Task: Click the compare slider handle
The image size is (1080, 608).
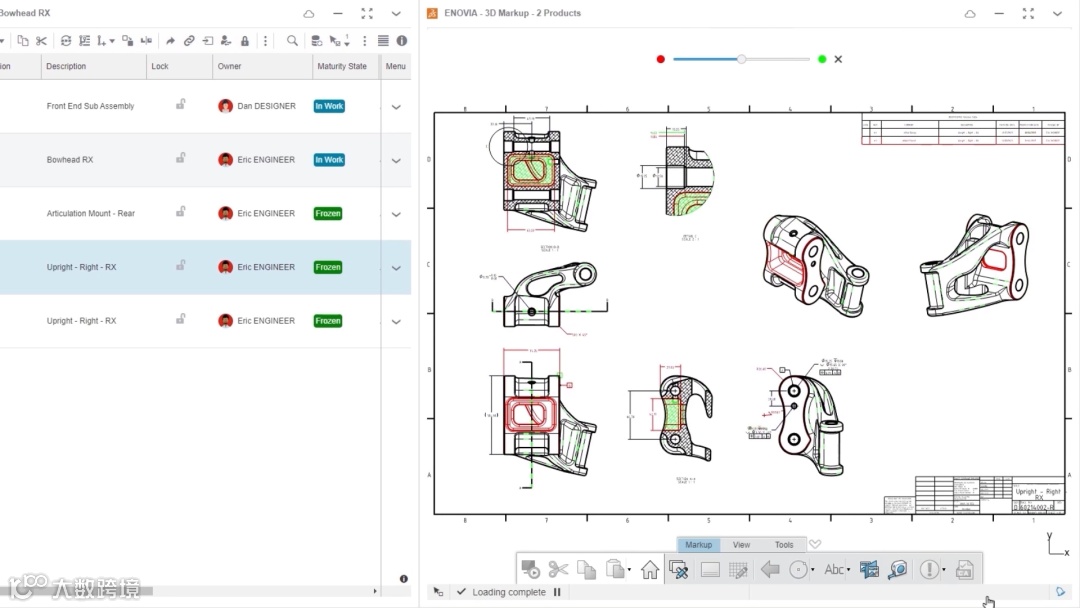Action: click(x=741, y=59)
